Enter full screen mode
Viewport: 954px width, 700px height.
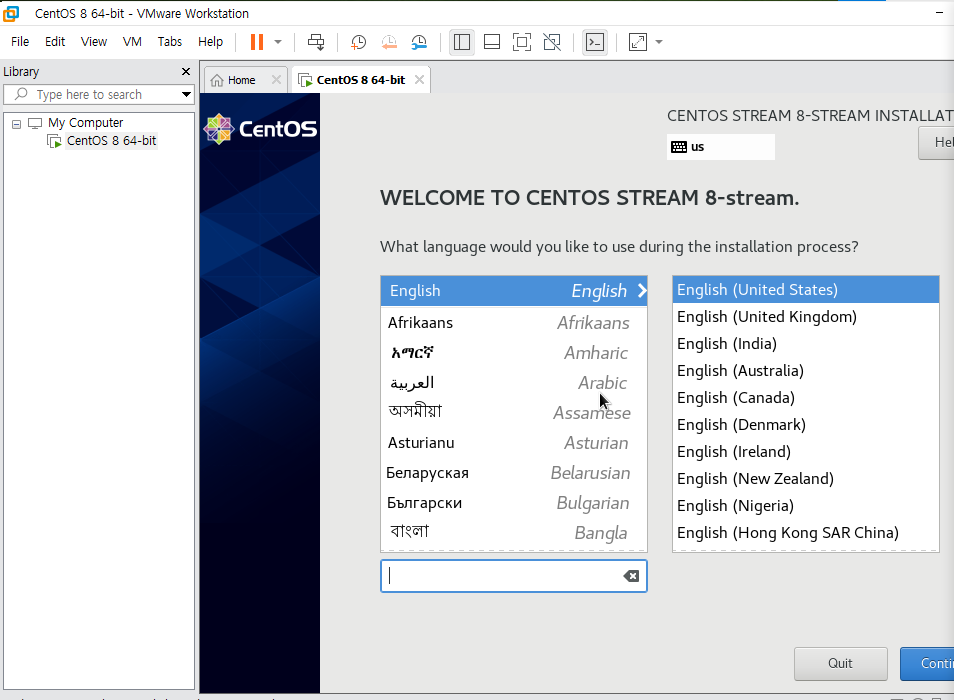[521, 42]
